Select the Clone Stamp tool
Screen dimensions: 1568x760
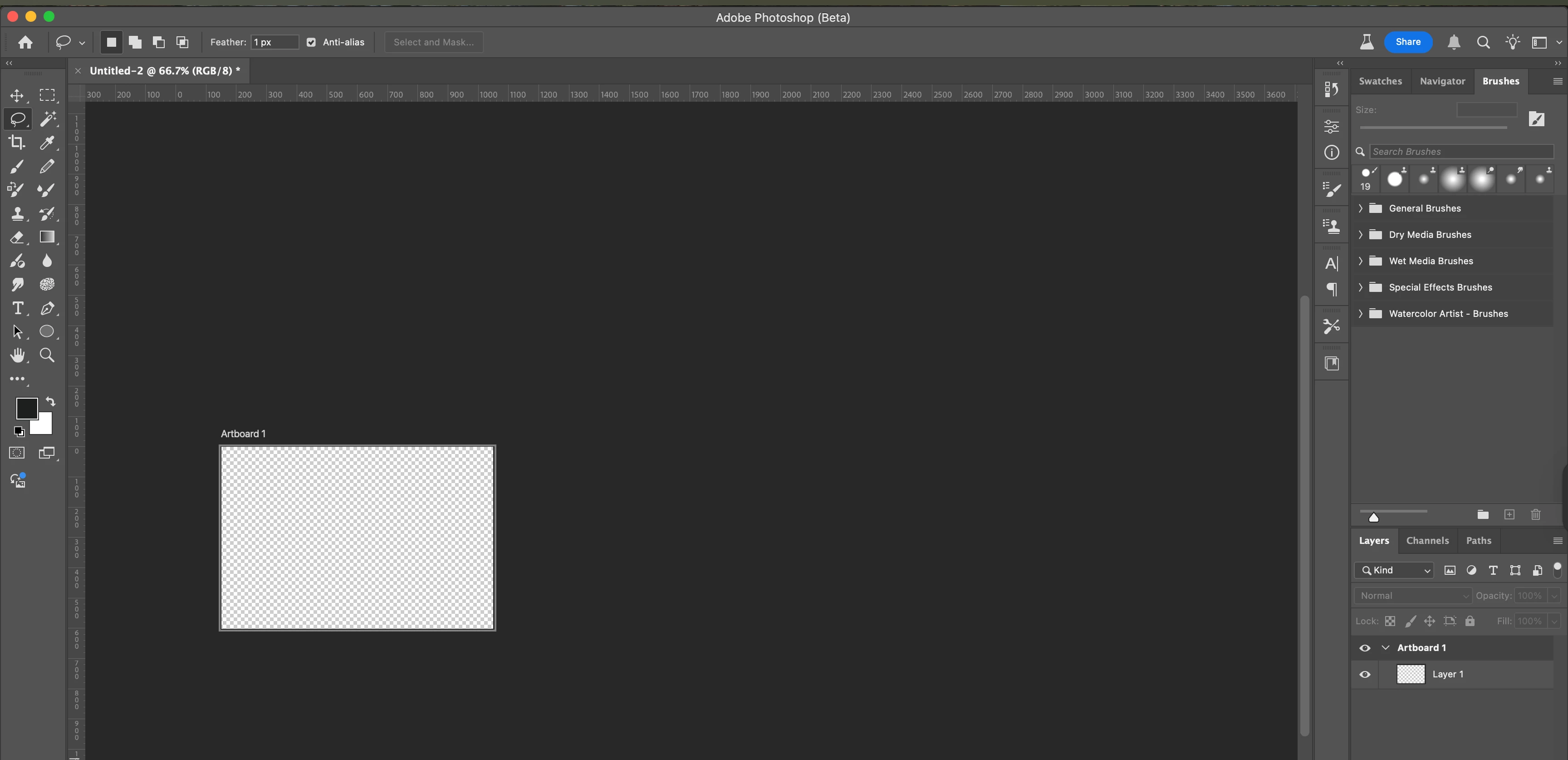click(17, 214)
